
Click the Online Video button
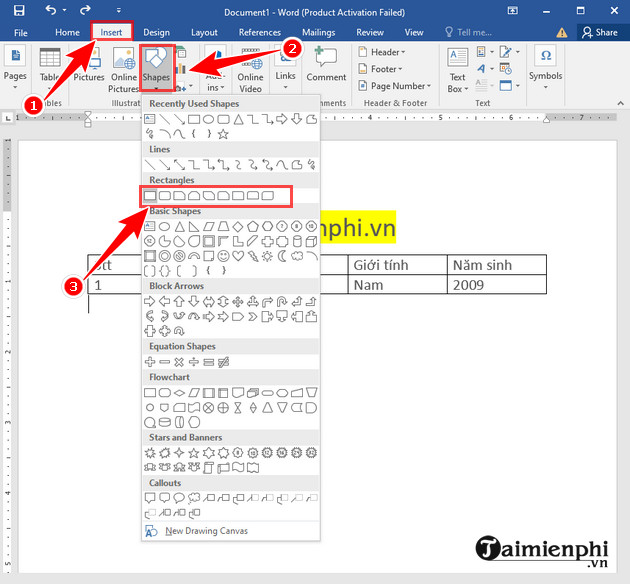[x=250, y=70]
